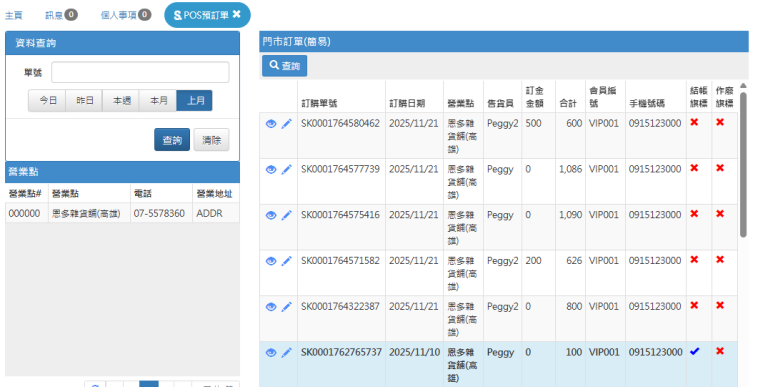Filter by 今日
This screenshot has width=768, height=387.
47,100
